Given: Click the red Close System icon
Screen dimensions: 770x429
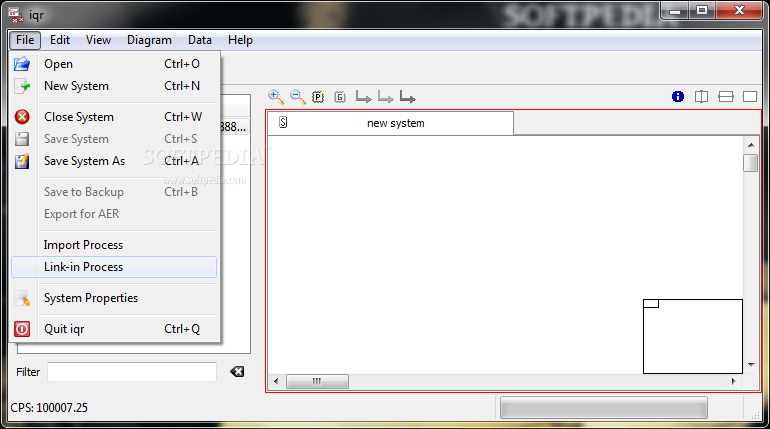Looking at the screenshot, I should point(22,117).
